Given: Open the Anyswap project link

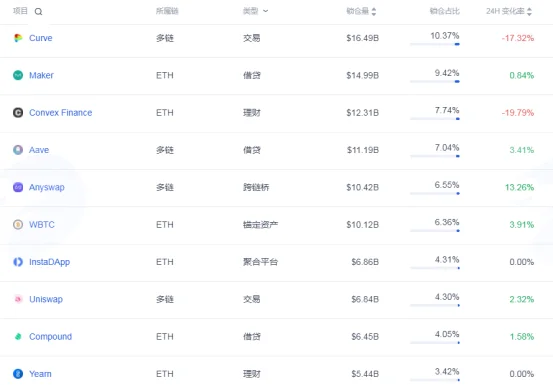Looking at the screenshot, I should [47, 187].
